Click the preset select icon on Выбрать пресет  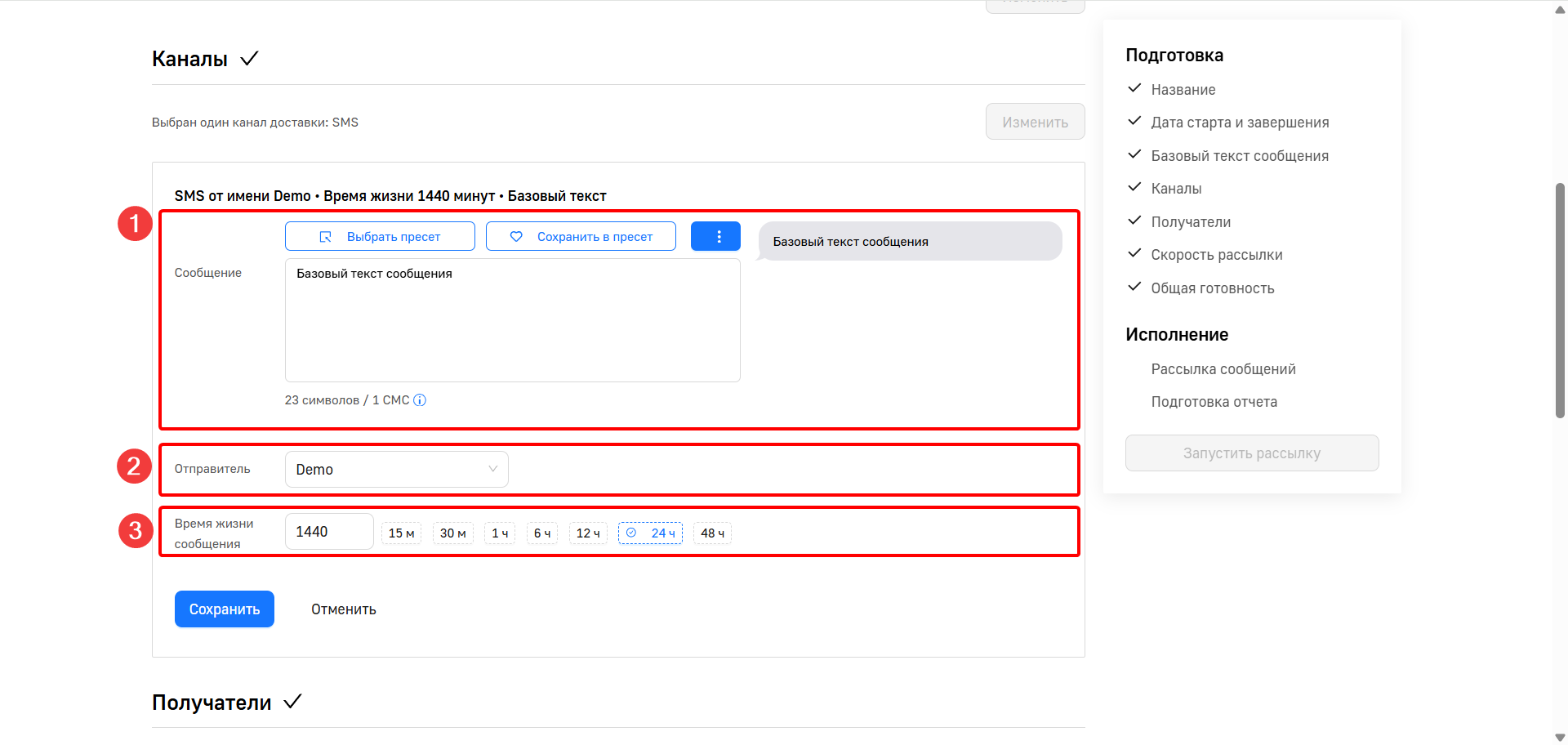pyautogui.click(x=325, y=237)
